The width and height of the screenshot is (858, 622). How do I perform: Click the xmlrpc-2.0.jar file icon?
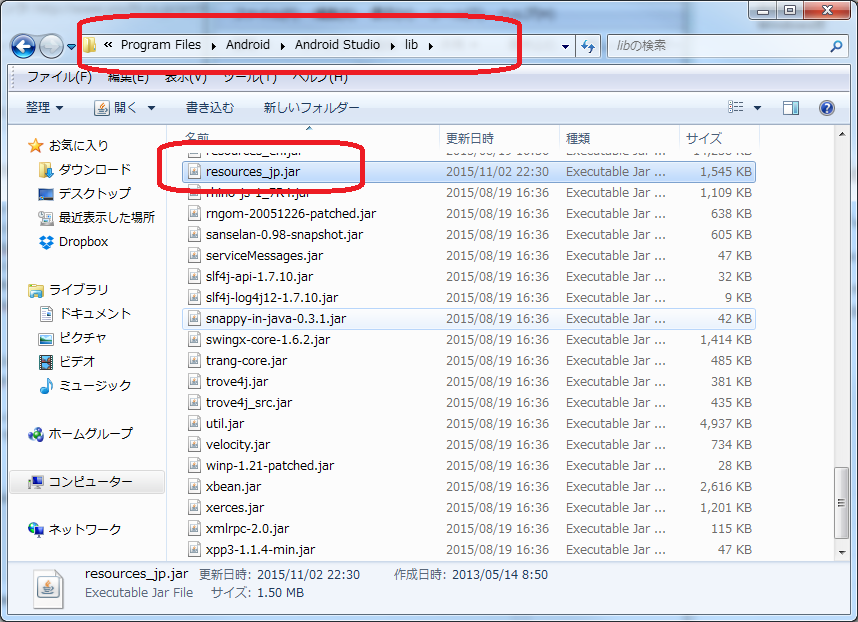click(194, 529)
